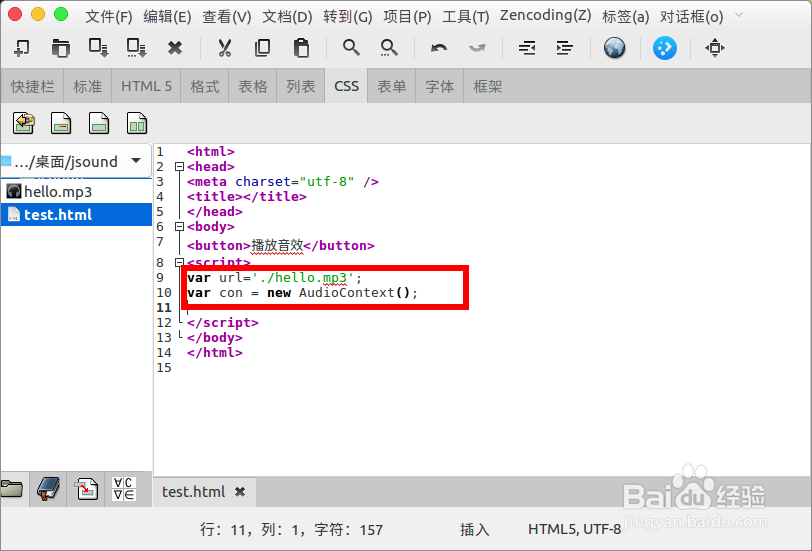The image size is (812, 551).
Task: Click the Find magnifier icon
Action: pos(351,48)
